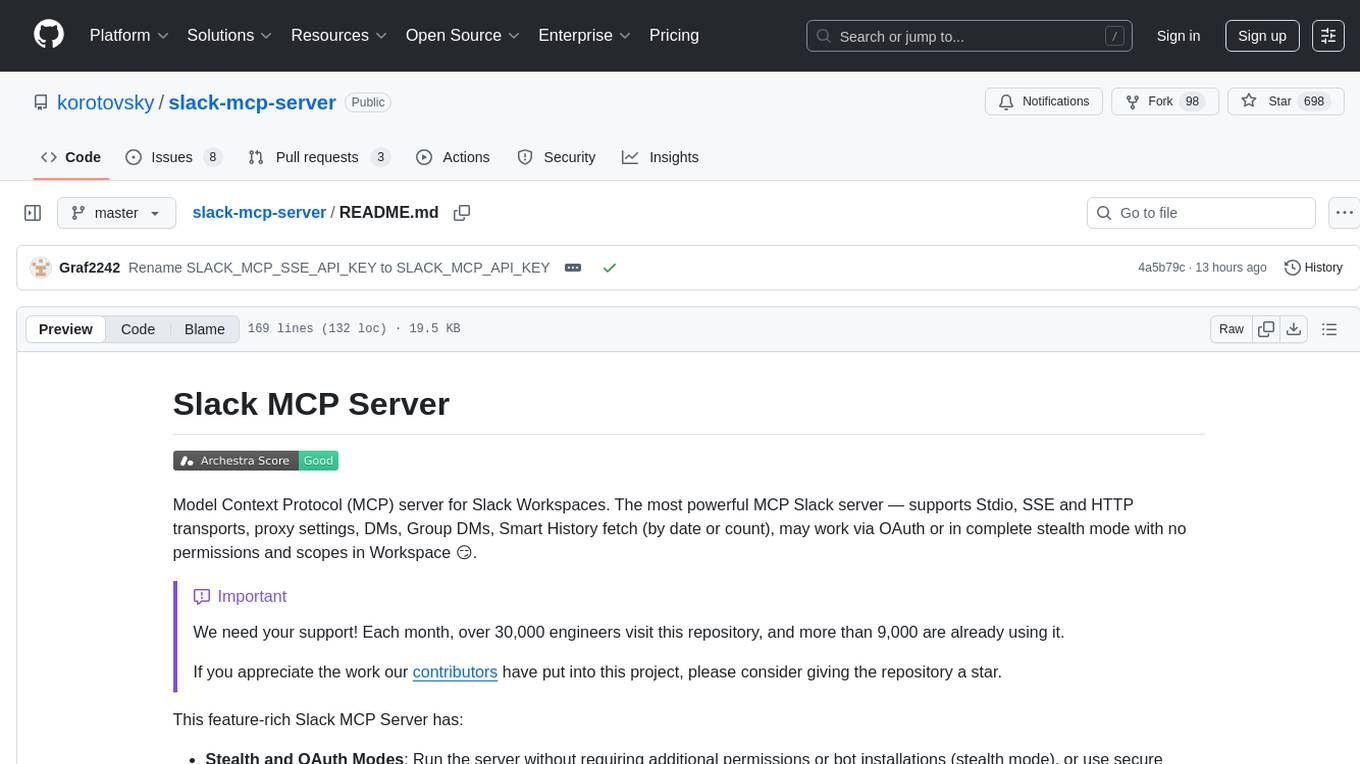1360x764 pixels.
Task: Switch to the Issues tab
Action: coord(173,157)
